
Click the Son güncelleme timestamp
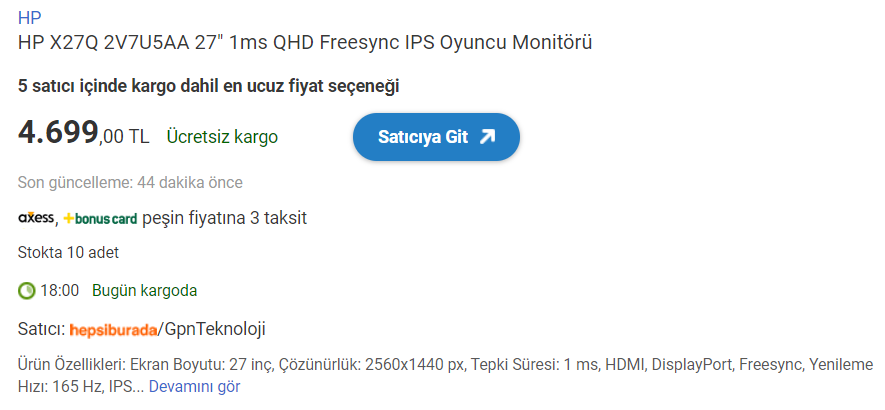tap(130, 182)
